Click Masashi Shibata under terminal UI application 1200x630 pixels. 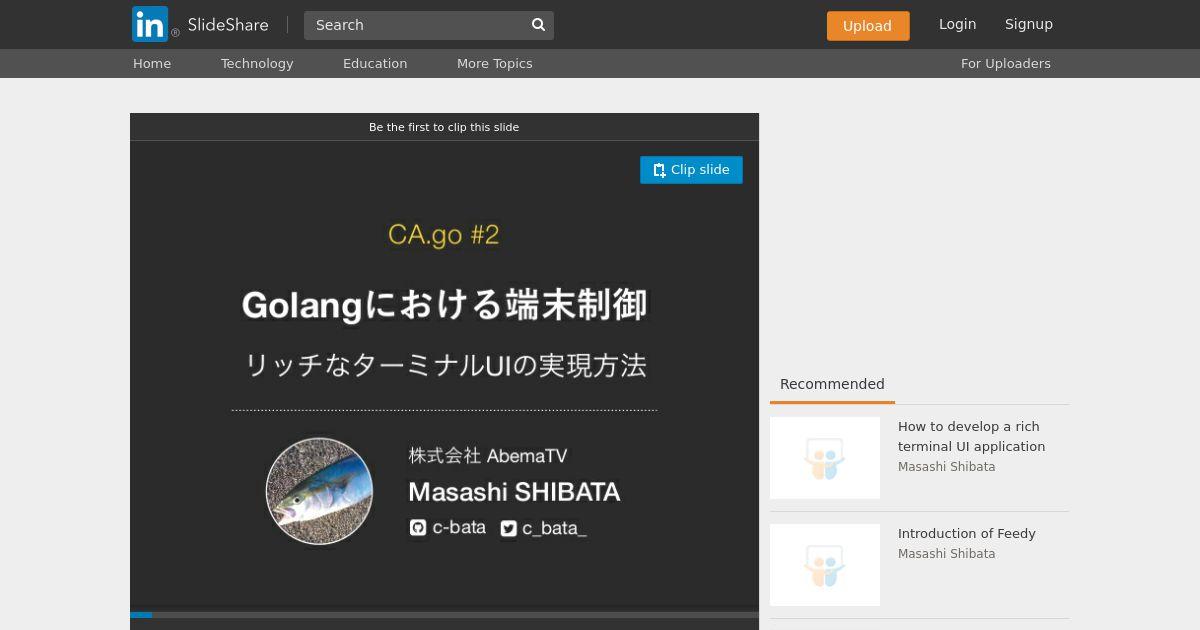pos(946,467)
